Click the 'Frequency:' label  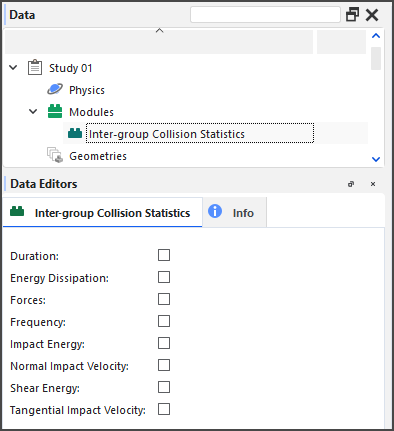[x=38, y=322]
